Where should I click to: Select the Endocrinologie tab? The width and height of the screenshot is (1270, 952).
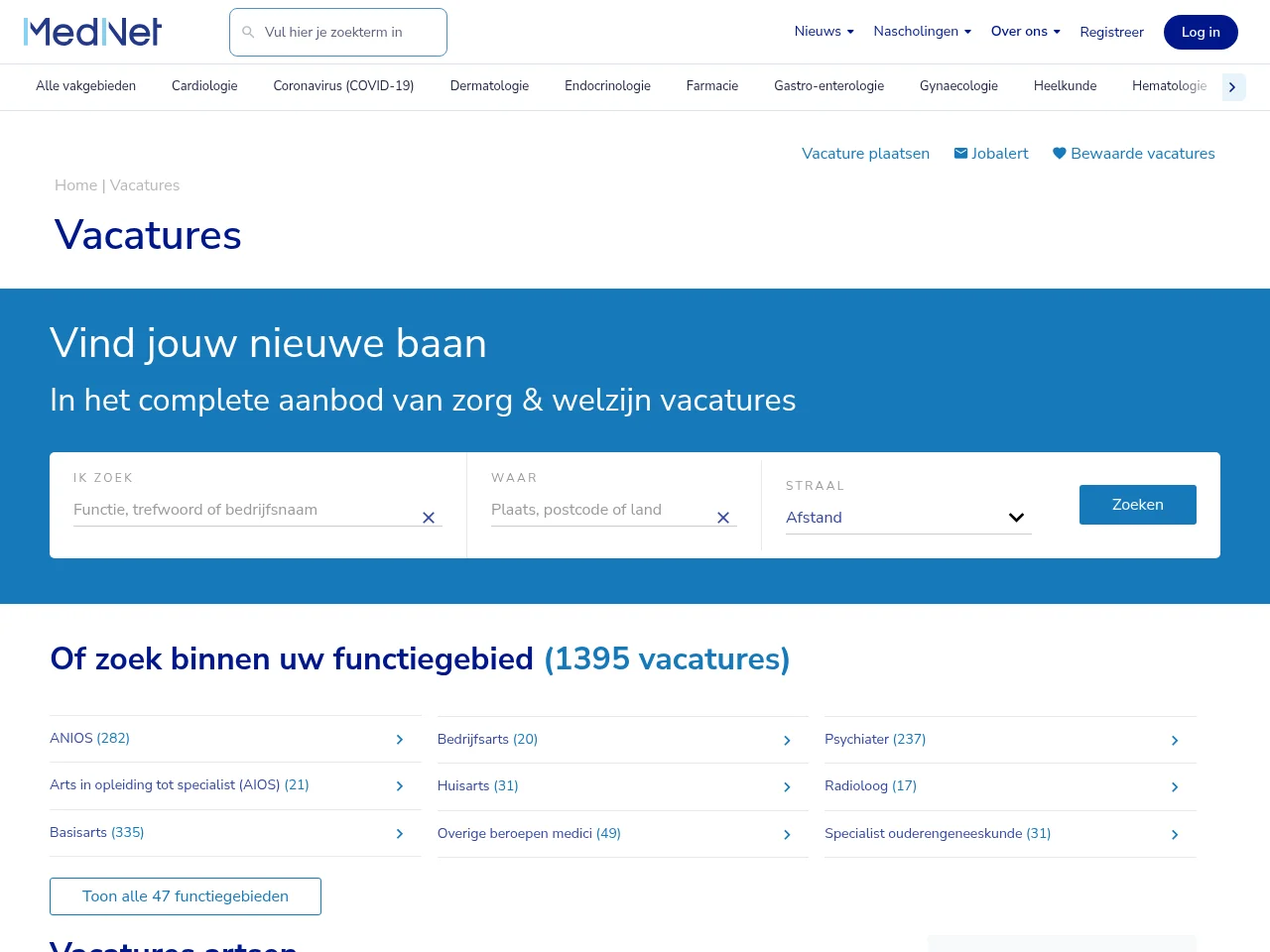click(x=607, y=86)
